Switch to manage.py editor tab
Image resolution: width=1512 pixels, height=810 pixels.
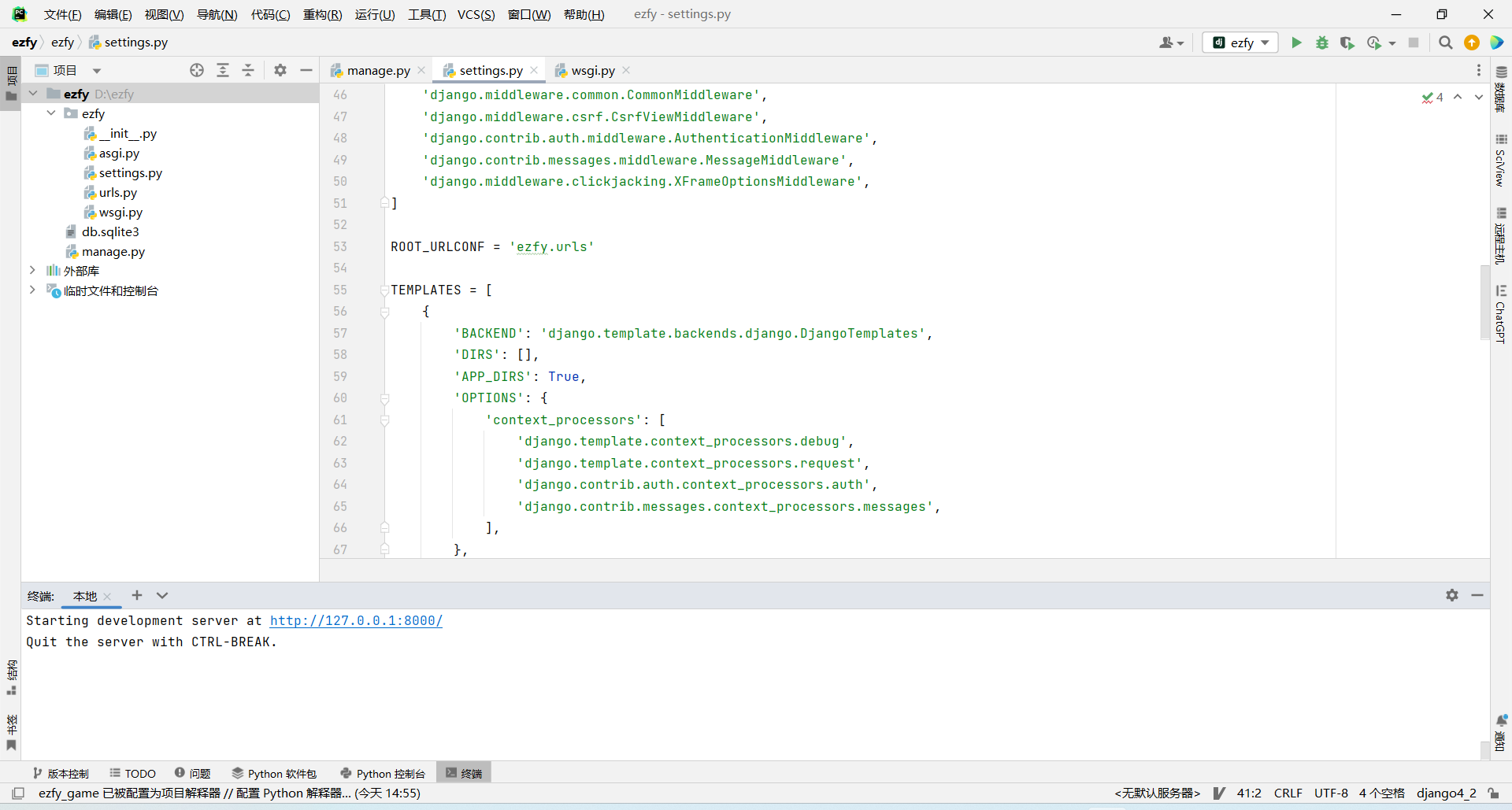[x=378, y=70]
